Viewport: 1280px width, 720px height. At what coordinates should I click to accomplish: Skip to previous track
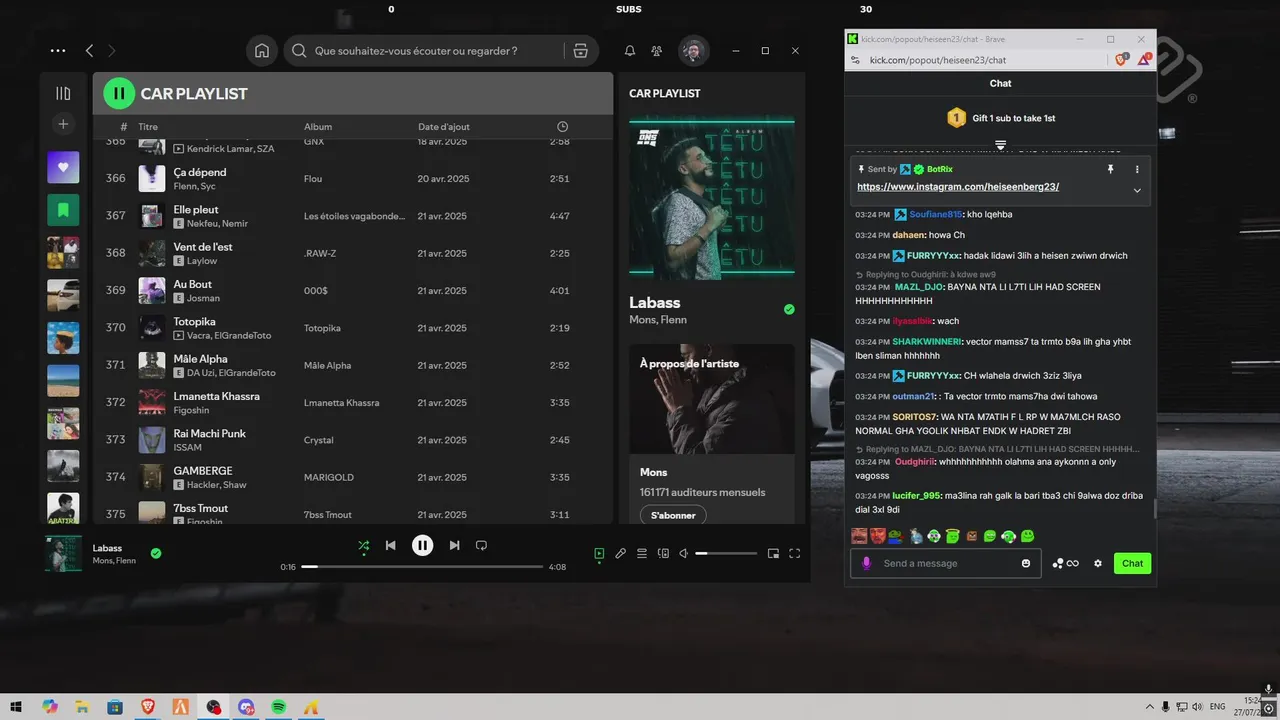tap(391, 545)
